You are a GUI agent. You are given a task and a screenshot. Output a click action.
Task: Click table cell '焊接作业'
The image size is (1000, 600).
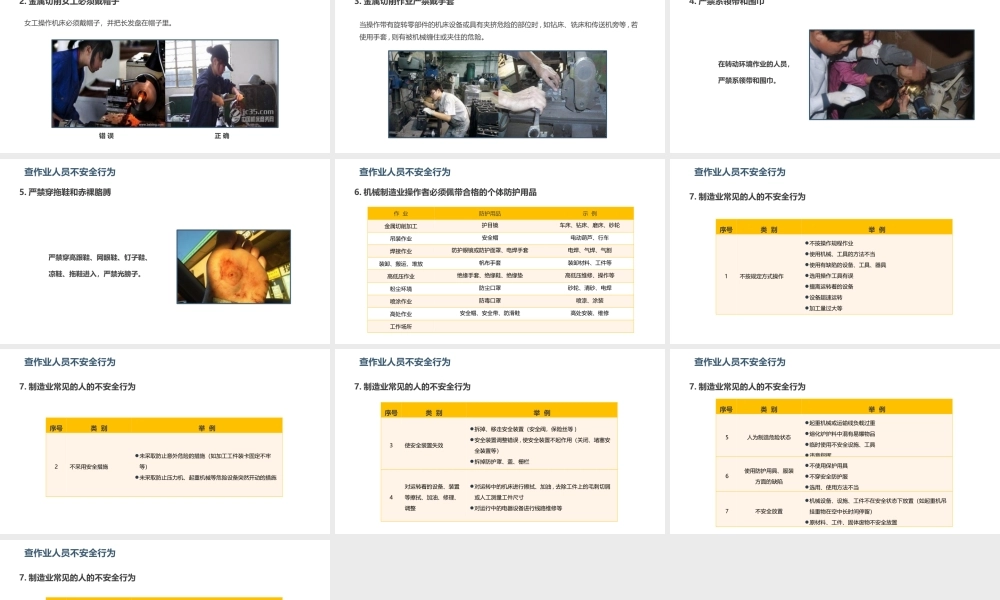coord(401,251)
